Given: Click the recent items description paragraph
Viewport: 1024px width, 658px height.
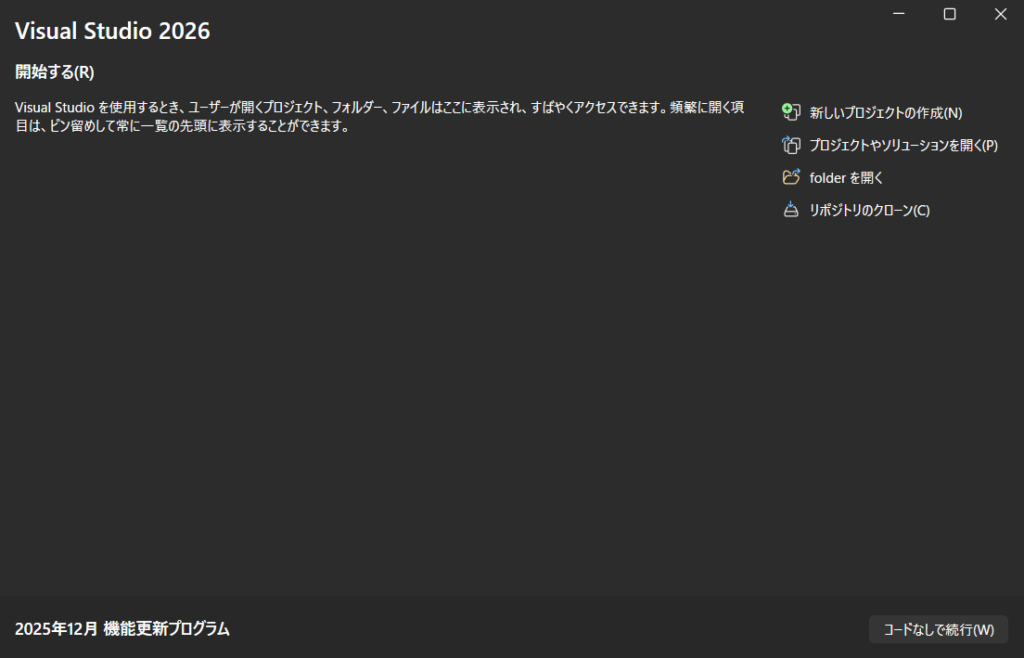Looking at the screenshot, I should tap(380, 117).
